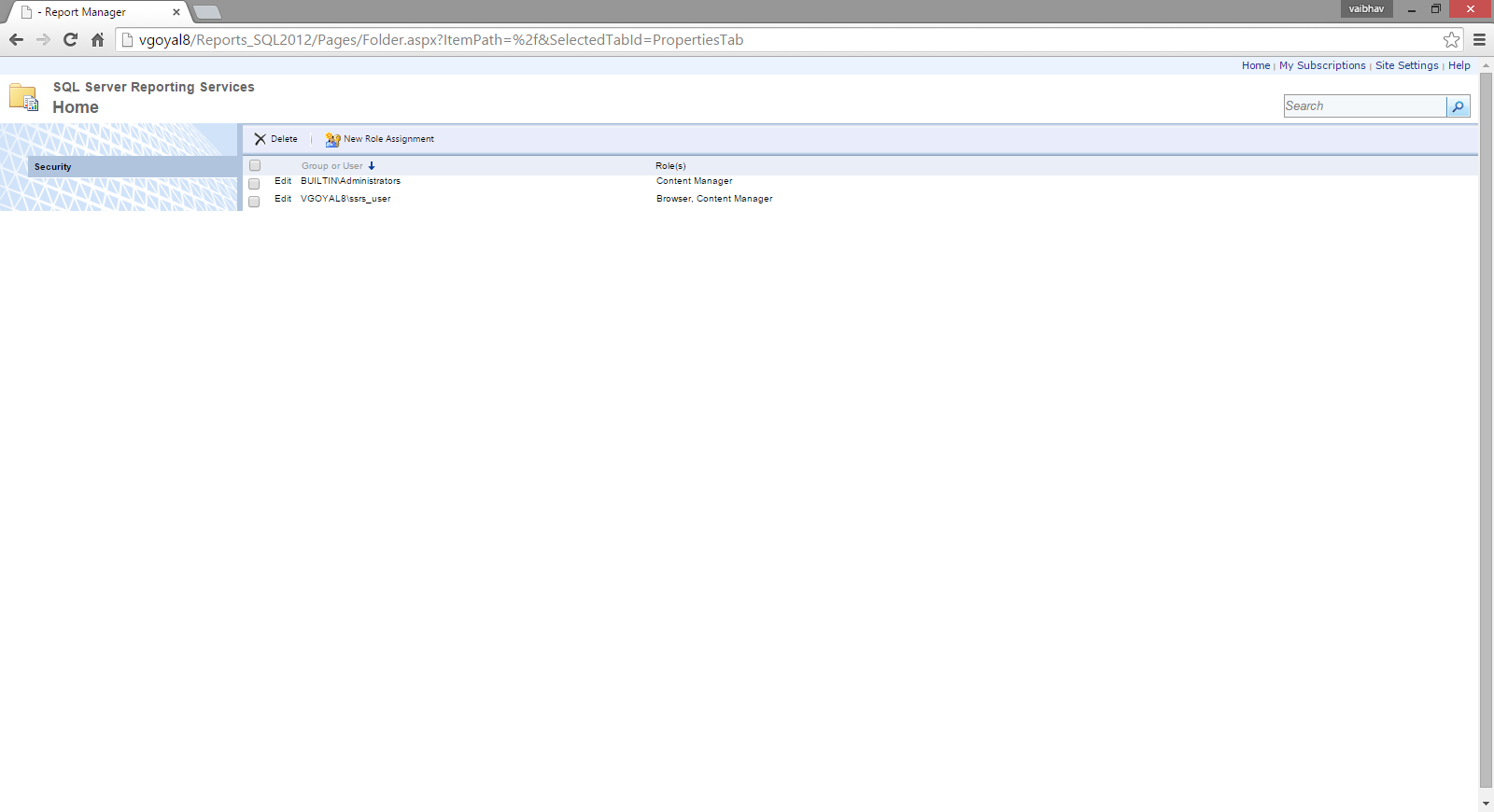This screenshot has height=812, width=1494.
Task: Click the browser forward arrow
Action: (43, 40)
